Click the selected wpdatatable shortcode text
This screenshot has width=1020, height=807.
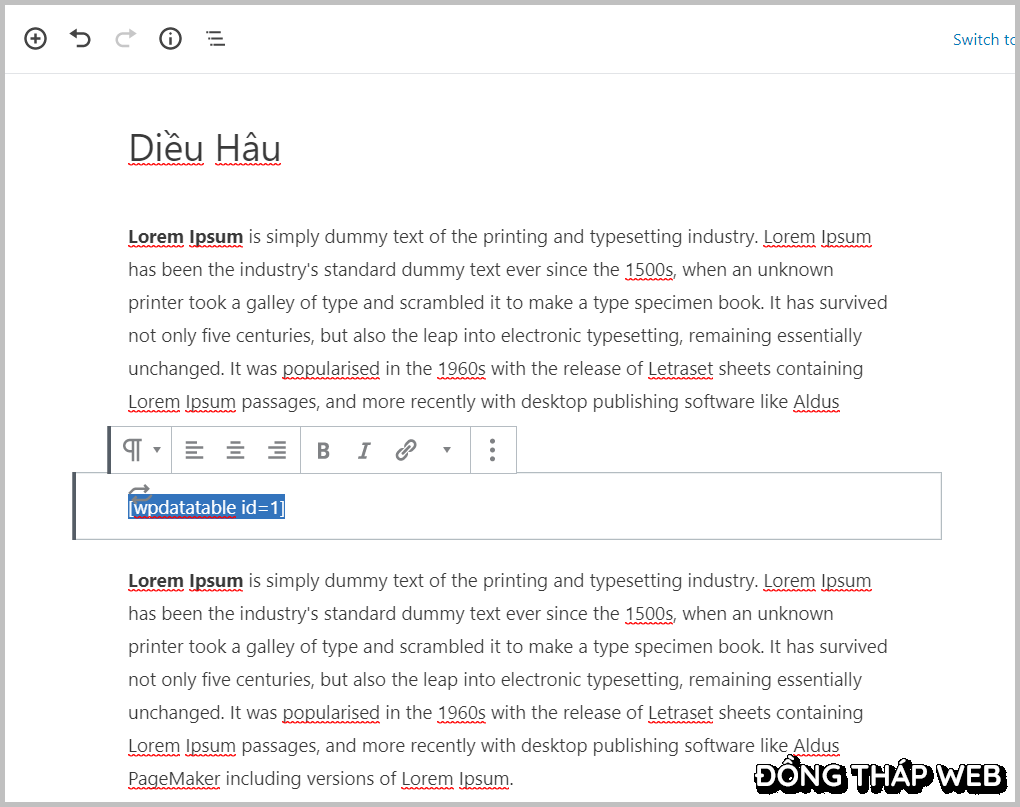[x=207, y=507]
